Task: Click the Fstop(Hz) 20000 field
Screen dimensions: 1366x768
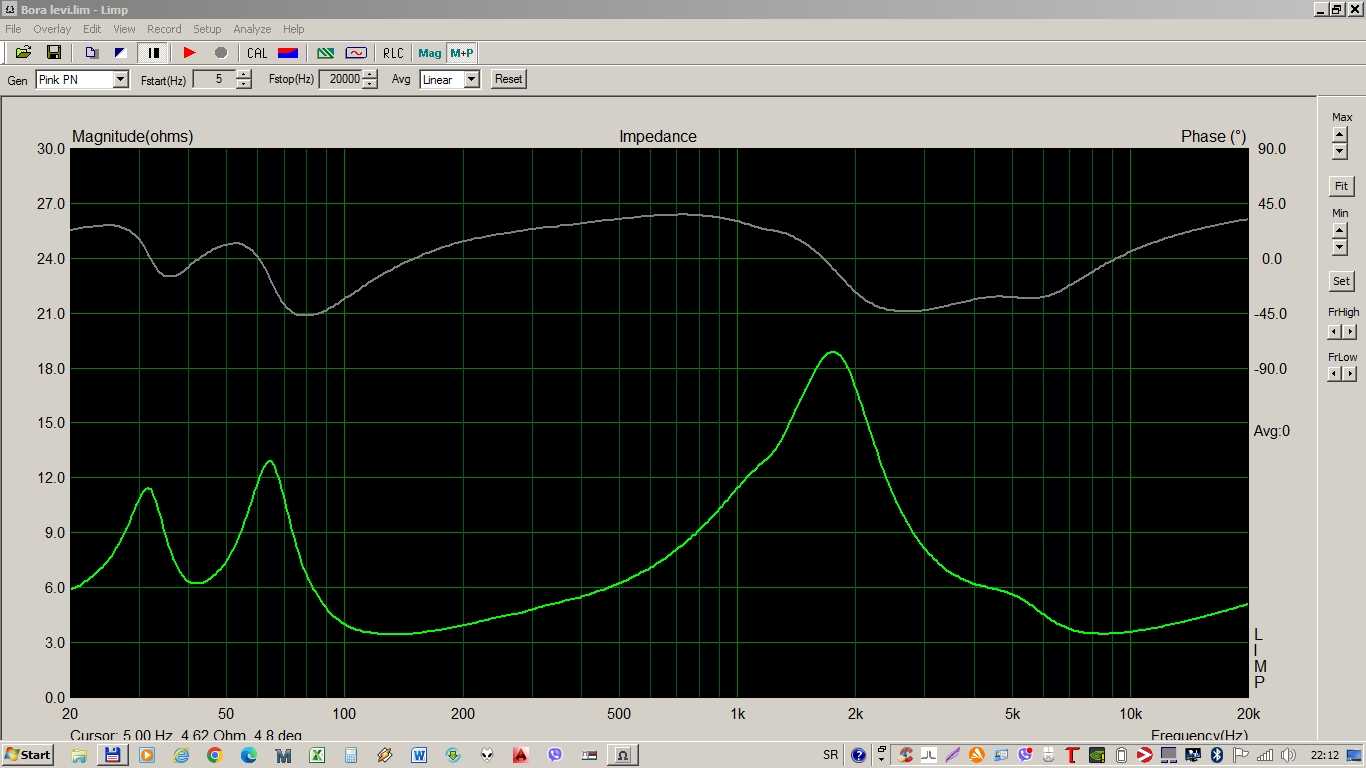Action: (340, 79)
